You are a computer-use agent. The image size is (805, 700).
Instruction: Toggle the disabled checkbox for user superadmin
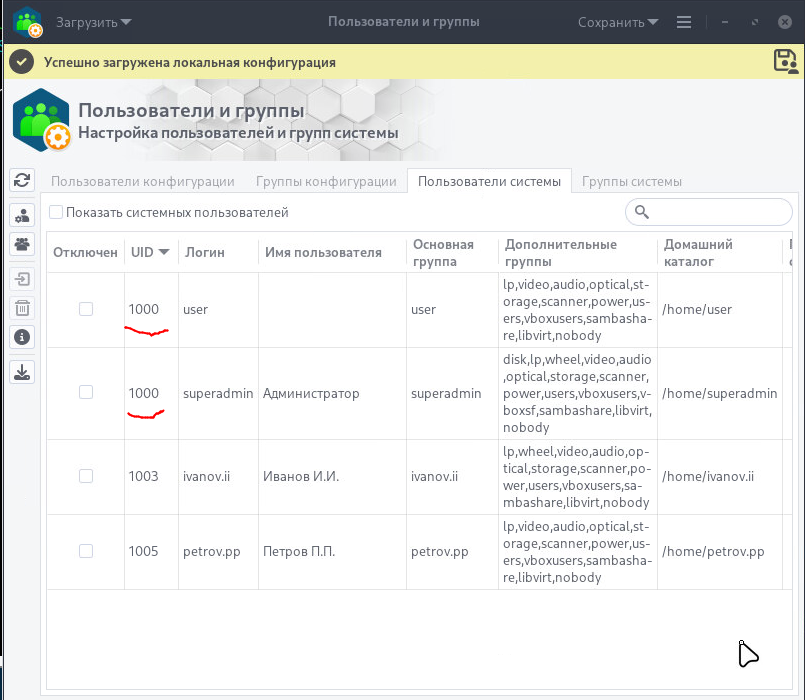86,393
